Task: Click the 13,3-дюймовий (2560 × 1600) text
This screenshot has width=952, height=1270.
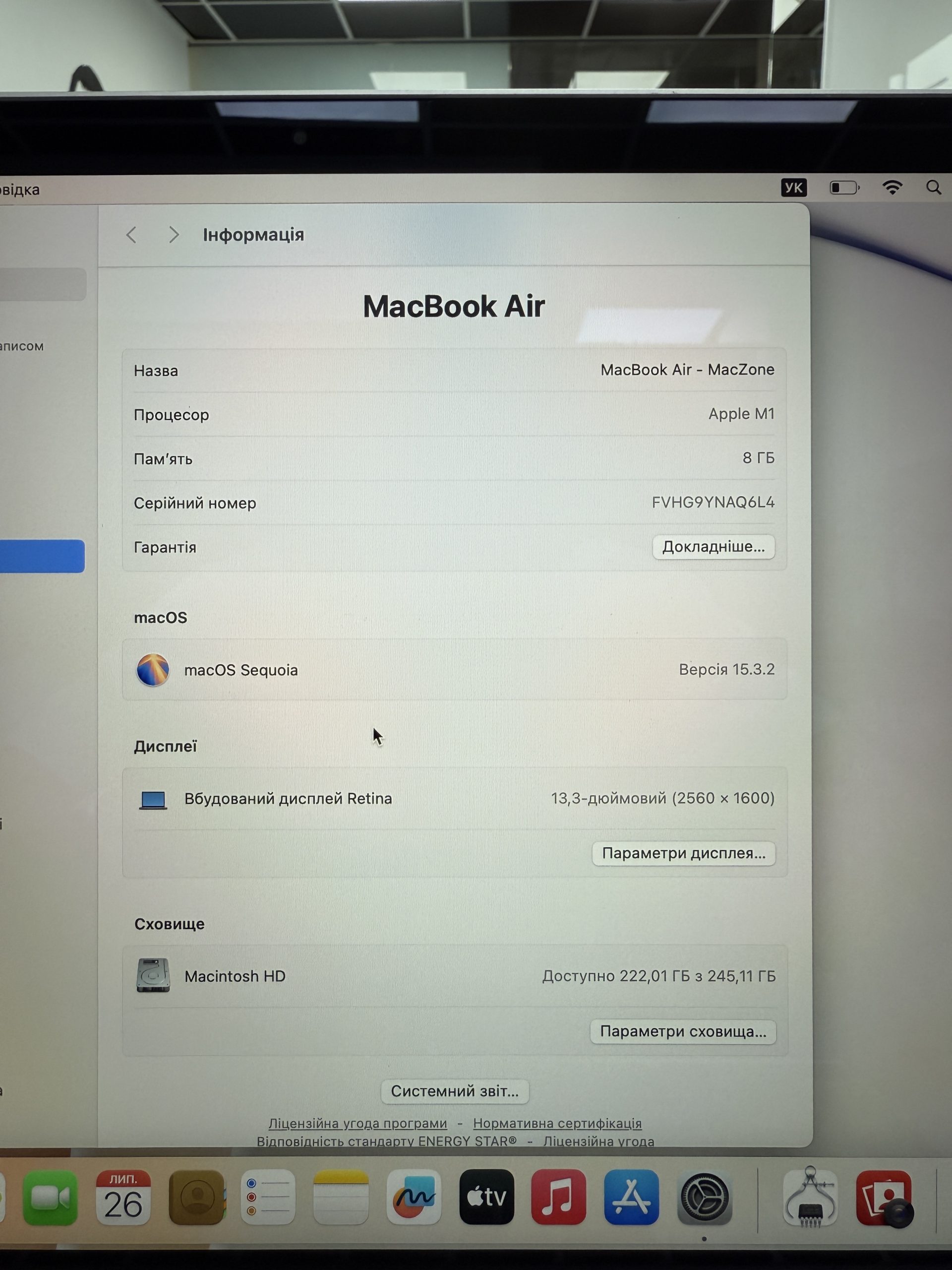Action: [663, 798]
